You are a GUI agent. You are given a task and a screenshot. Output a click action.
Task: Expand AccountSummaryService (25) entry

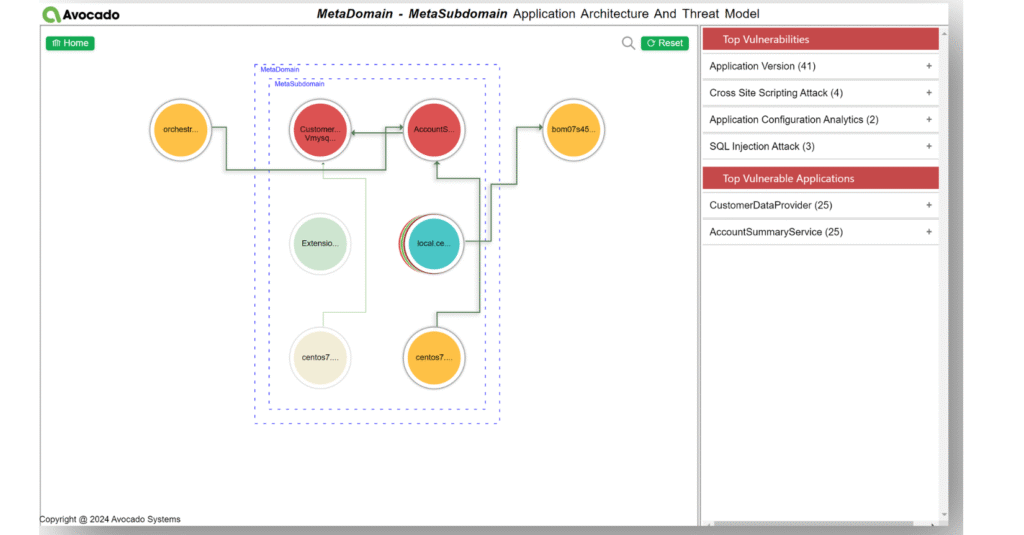pyautogui.click(x=928, y=232)
